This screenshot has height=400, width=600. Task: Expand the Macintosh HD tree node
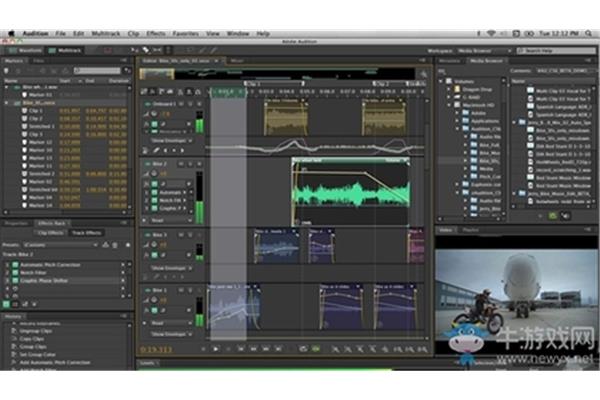coord(449,105)
